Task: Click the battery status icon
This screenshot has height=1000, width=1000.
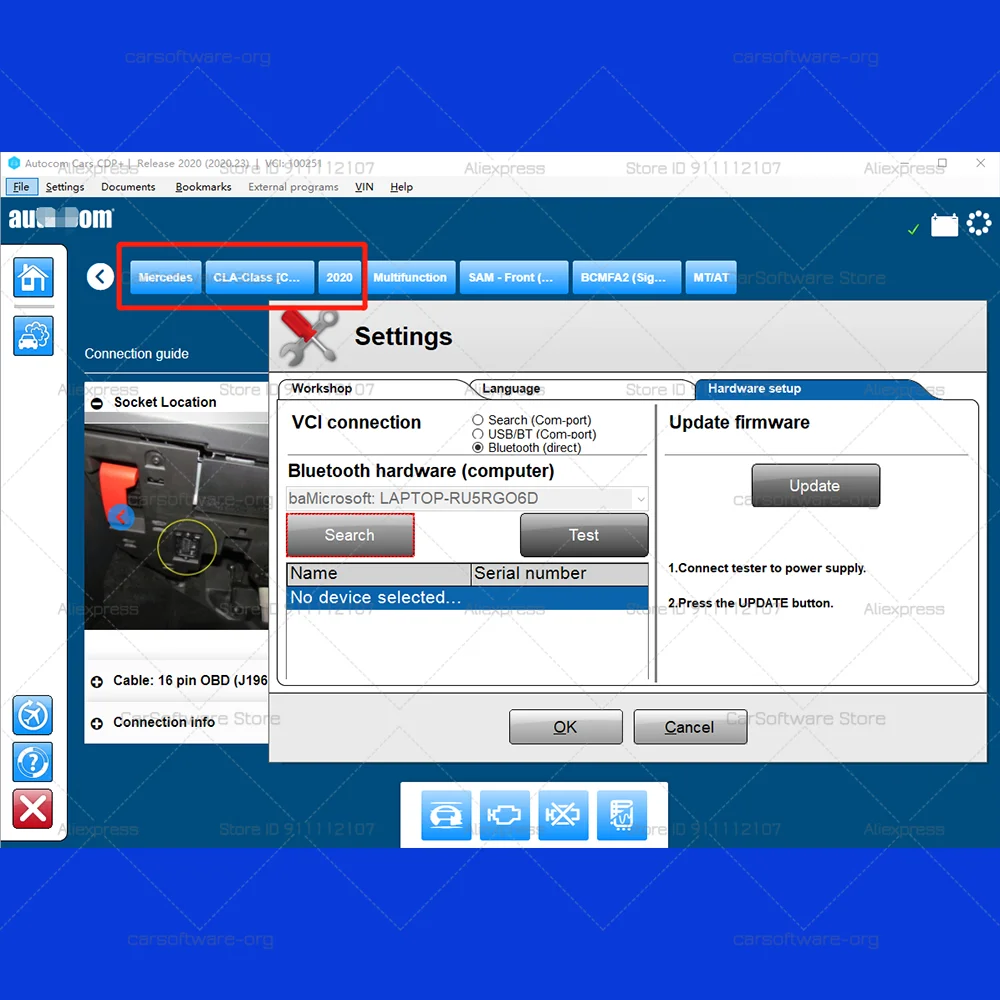Action: [x=945, y=224]
